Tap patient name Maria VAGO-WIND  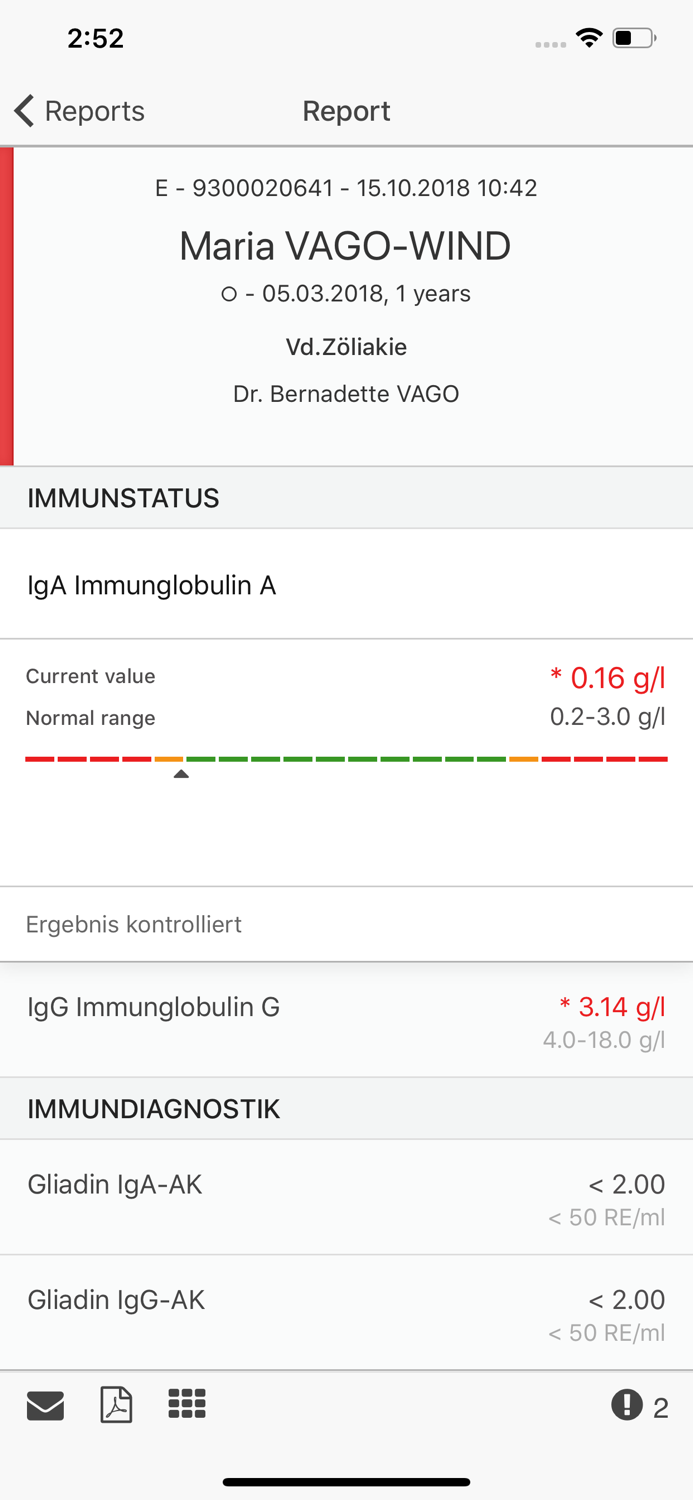coord(345,246)
